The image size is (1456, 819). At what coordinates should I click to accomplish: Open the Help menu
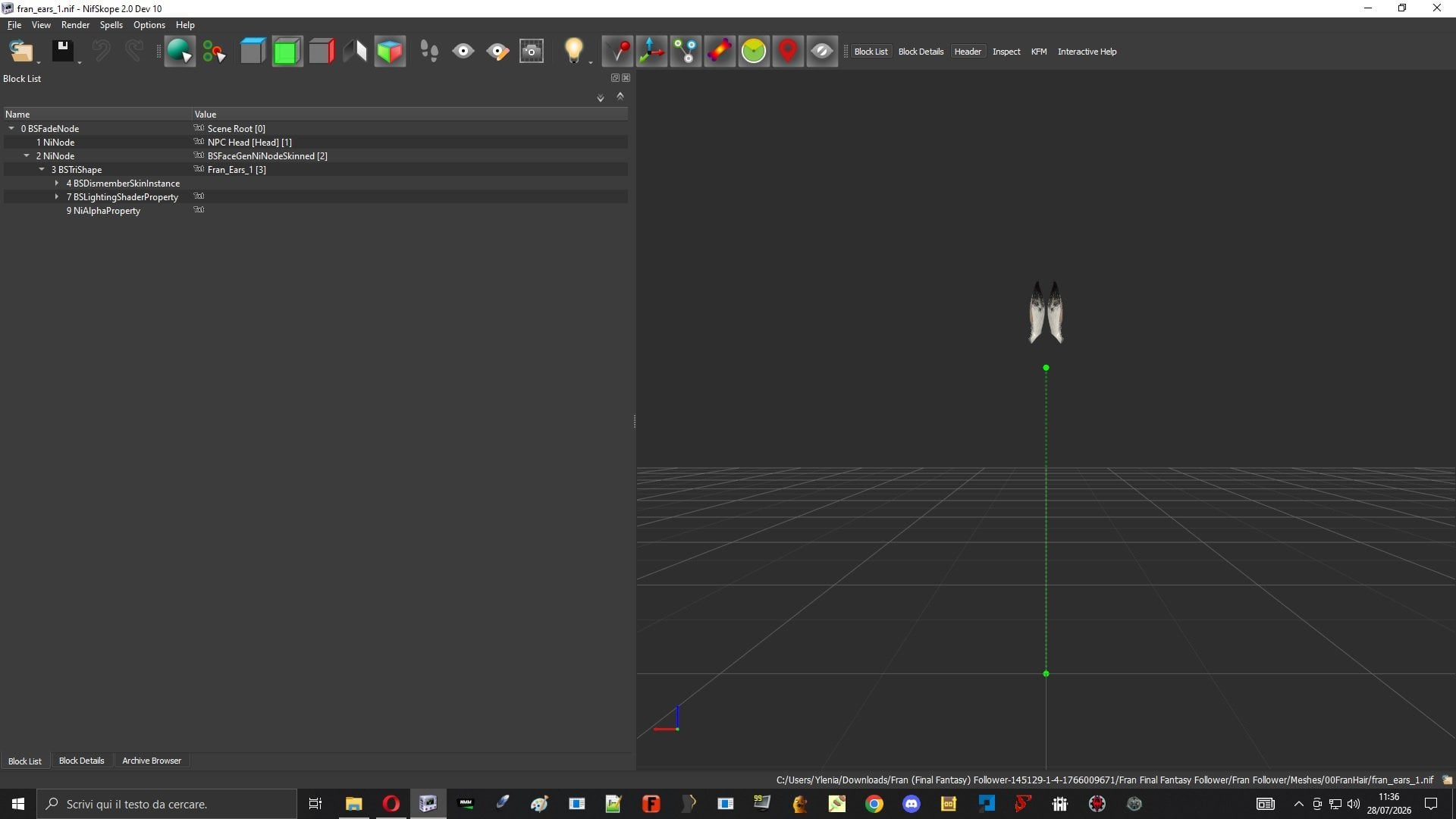(x=185, y=25)
